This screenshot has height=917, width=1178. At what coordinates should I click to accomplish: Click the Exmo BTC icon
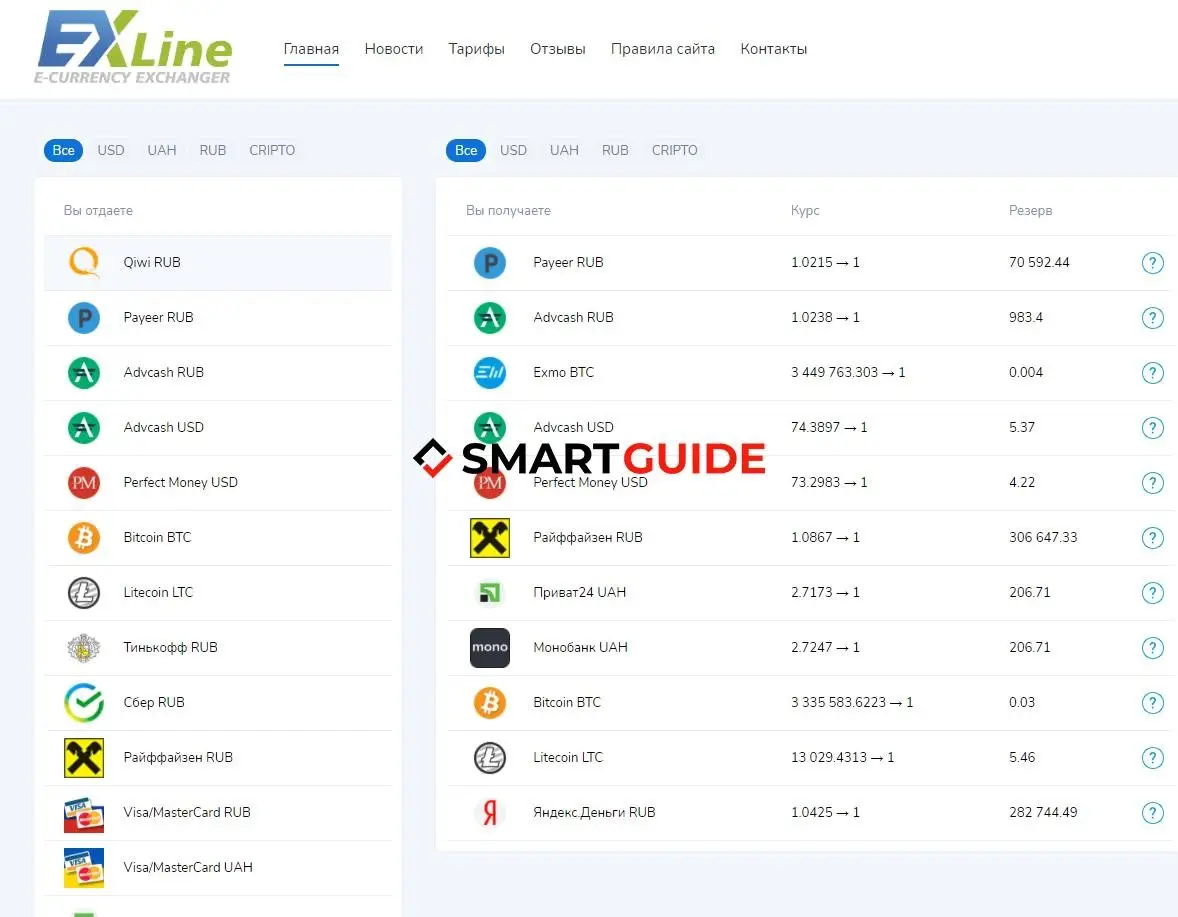click(490, 373)
